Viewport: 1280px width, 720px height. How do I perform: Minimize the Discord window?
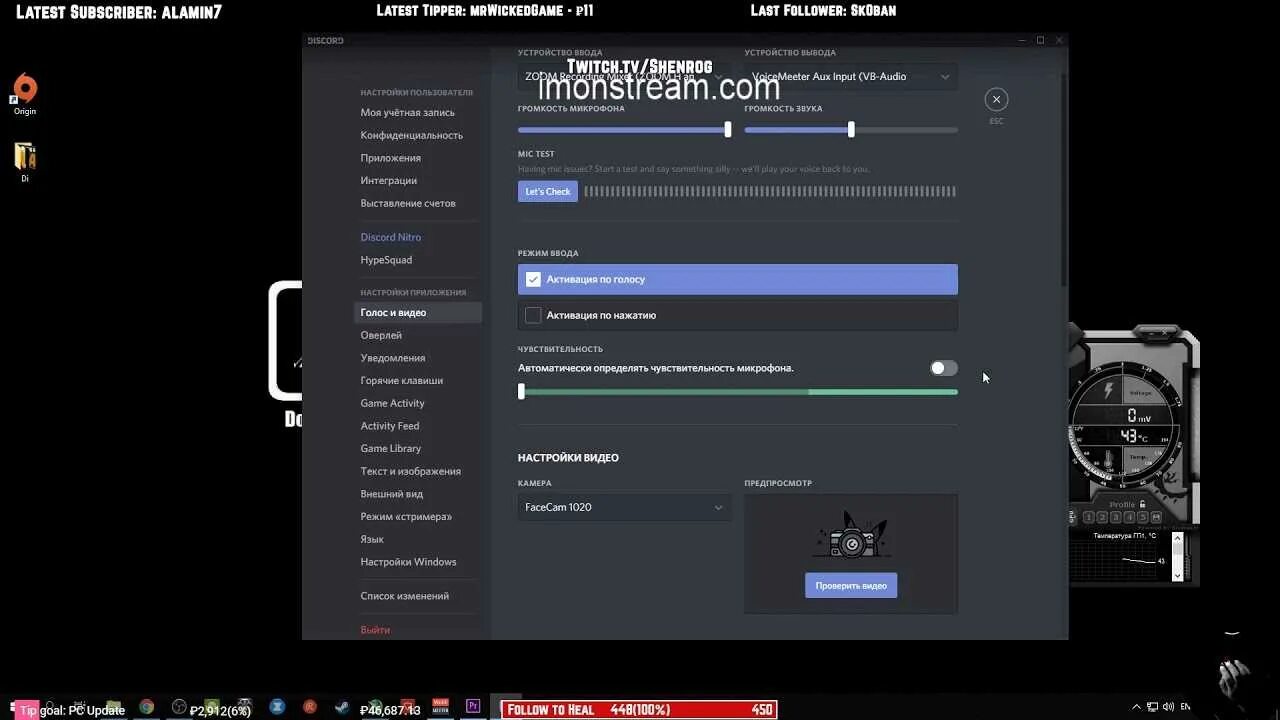click(x=1022, y=40)
